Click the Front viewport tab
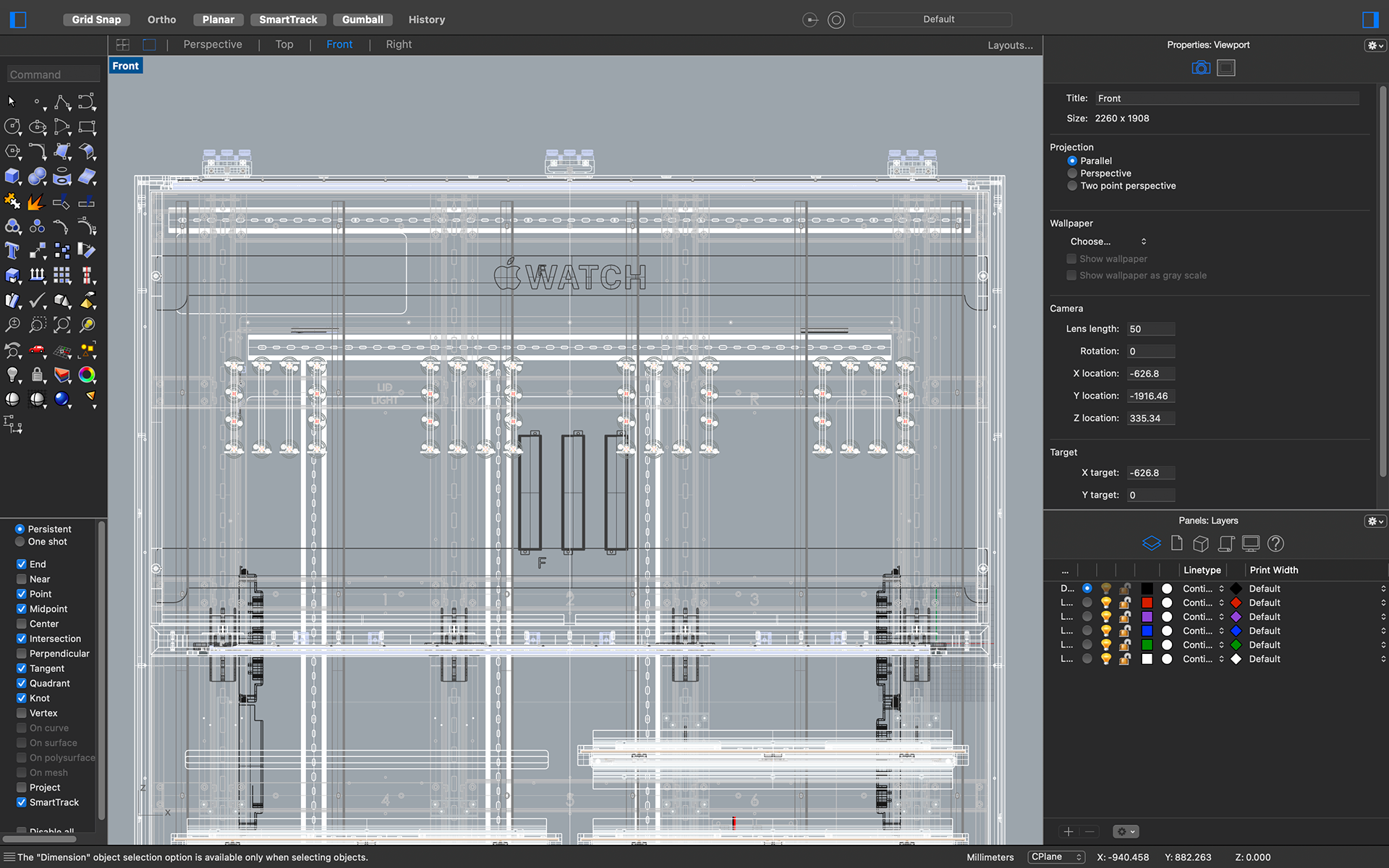This screenshot has width=1389, height=868. 339,45
